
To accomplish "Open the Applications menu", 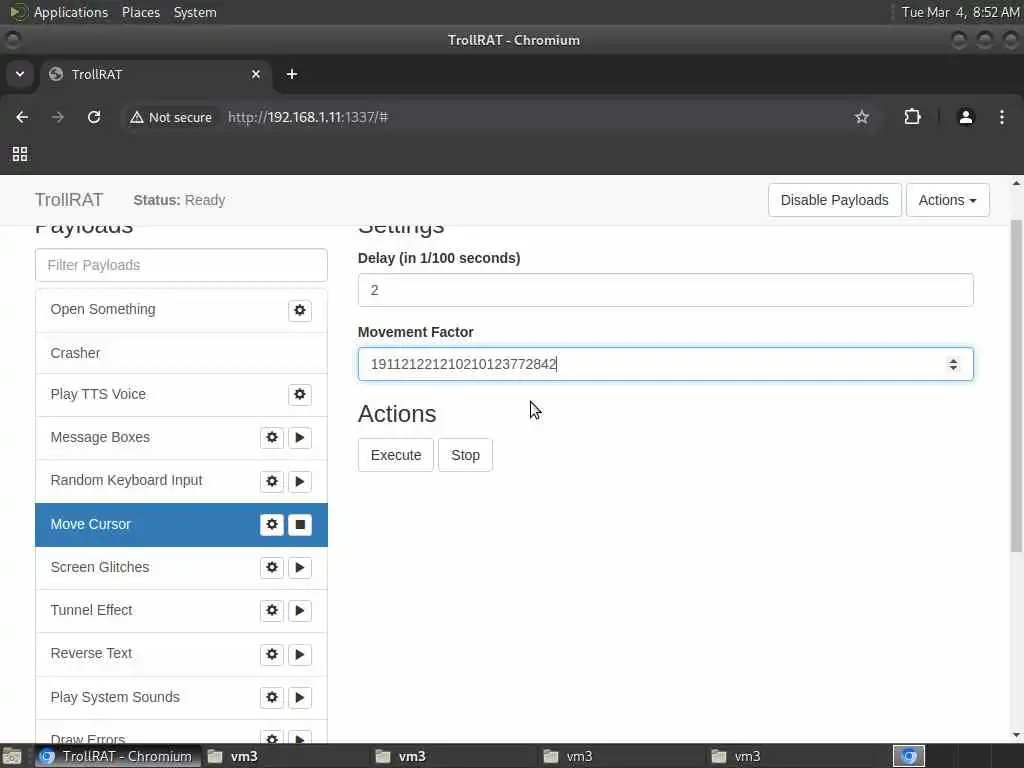I will click(x=71, y=12).
